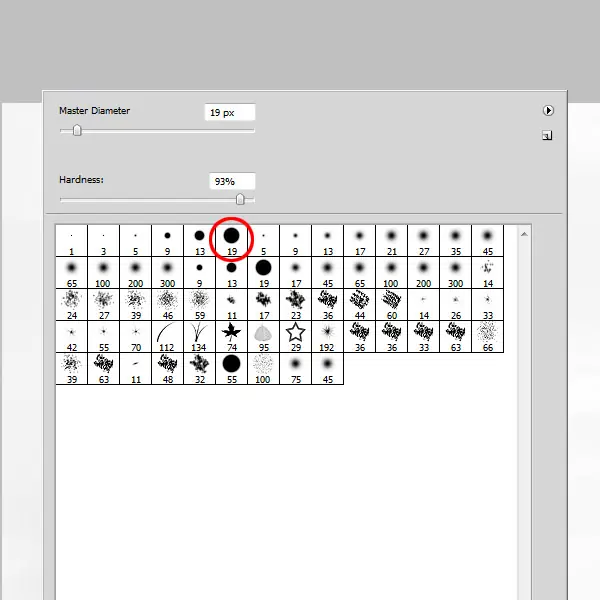Choose the dune grass 112 brush
The width and height of the screenshot is (600, 600).
(168, 337)
